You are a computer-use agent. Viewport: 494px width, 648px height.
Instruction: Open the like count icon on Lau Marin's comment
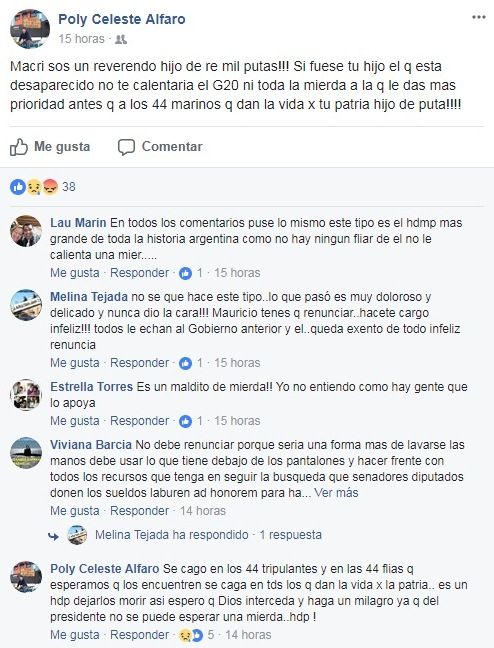tap(185, 273)
